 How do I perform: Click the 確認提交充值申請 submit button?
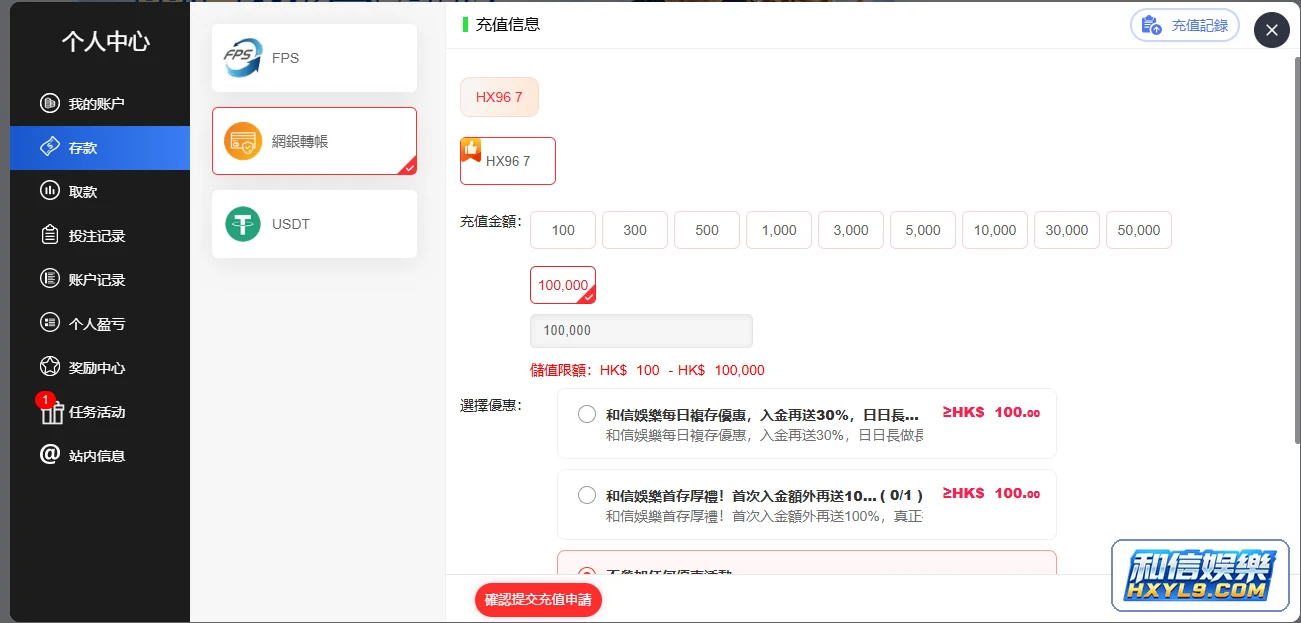tap(538, 600)
